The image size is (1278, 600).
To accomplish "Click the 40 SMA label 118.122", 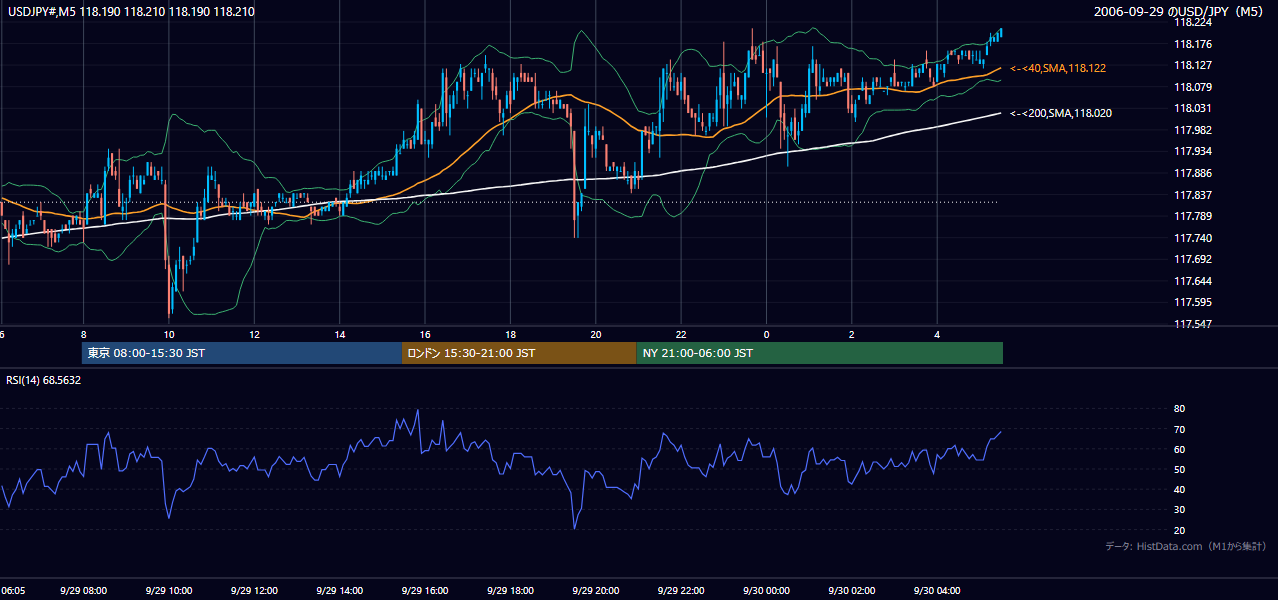I will (1058, 68).
